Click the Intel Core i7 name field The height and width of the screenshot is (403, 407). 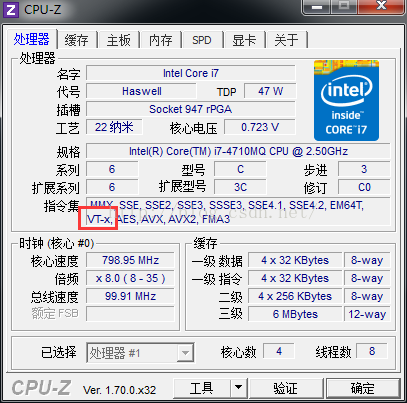tap(191, 73)
